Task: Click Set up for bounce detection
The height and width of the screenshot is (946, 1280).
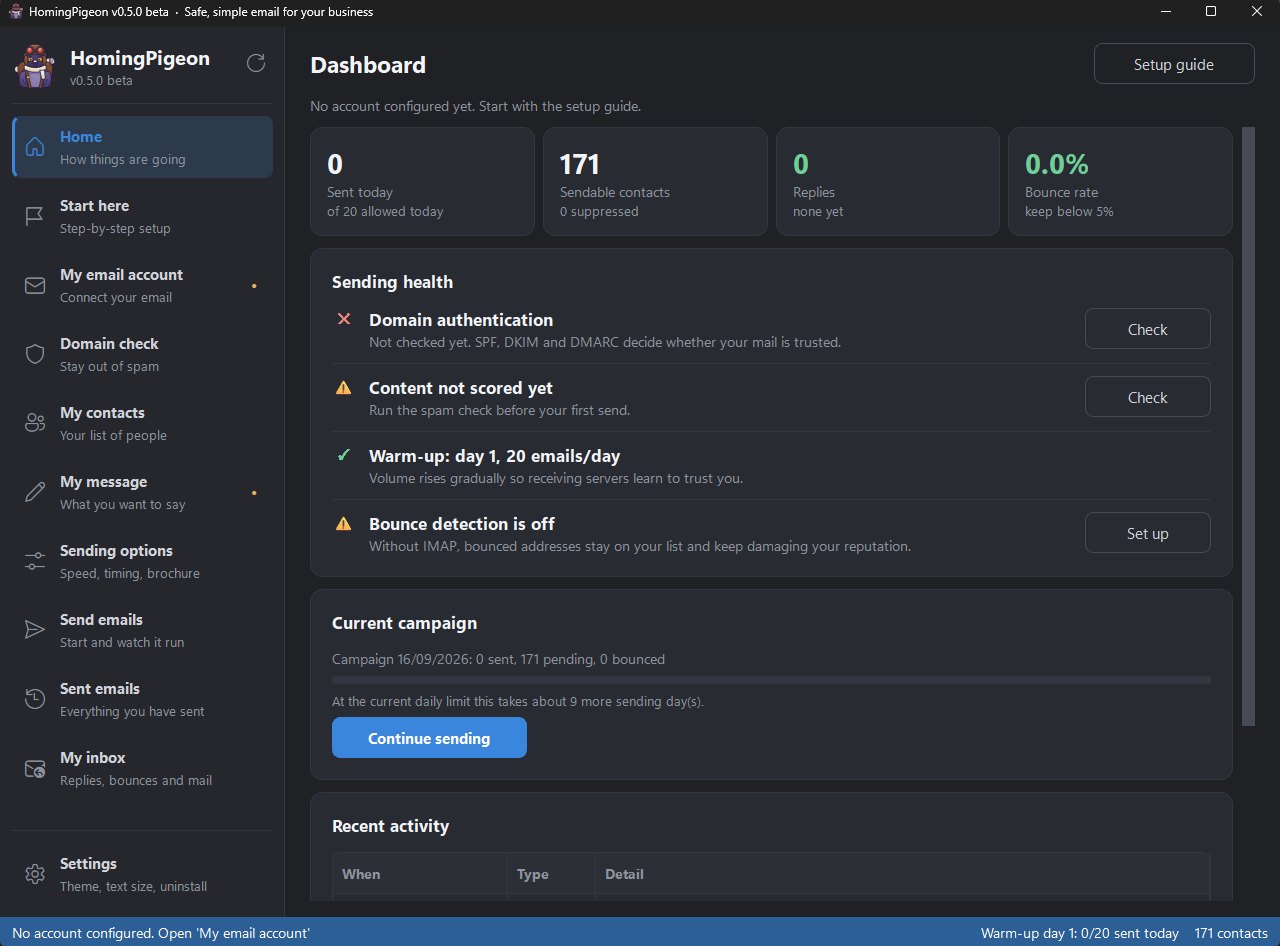Action: pos(1148,533)
